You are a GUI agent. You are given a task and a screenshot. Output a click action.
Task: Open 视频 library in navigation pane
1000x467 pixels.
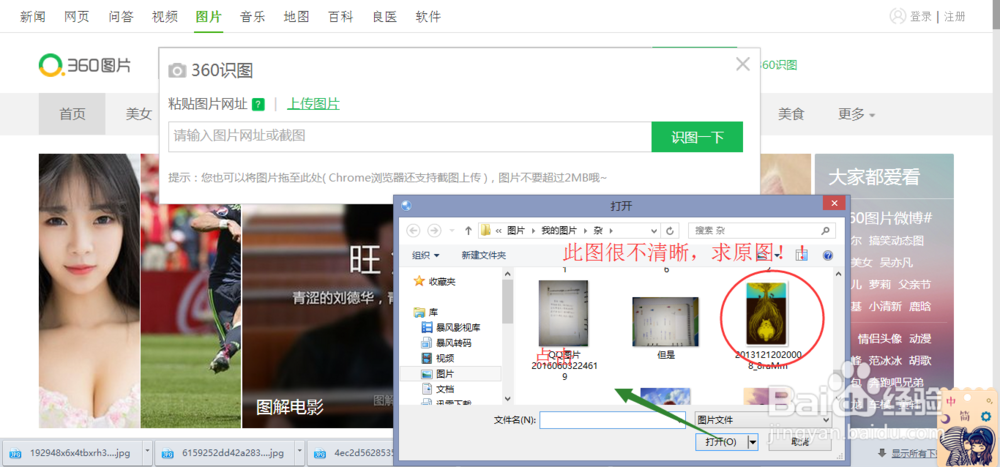click(438, 358)
